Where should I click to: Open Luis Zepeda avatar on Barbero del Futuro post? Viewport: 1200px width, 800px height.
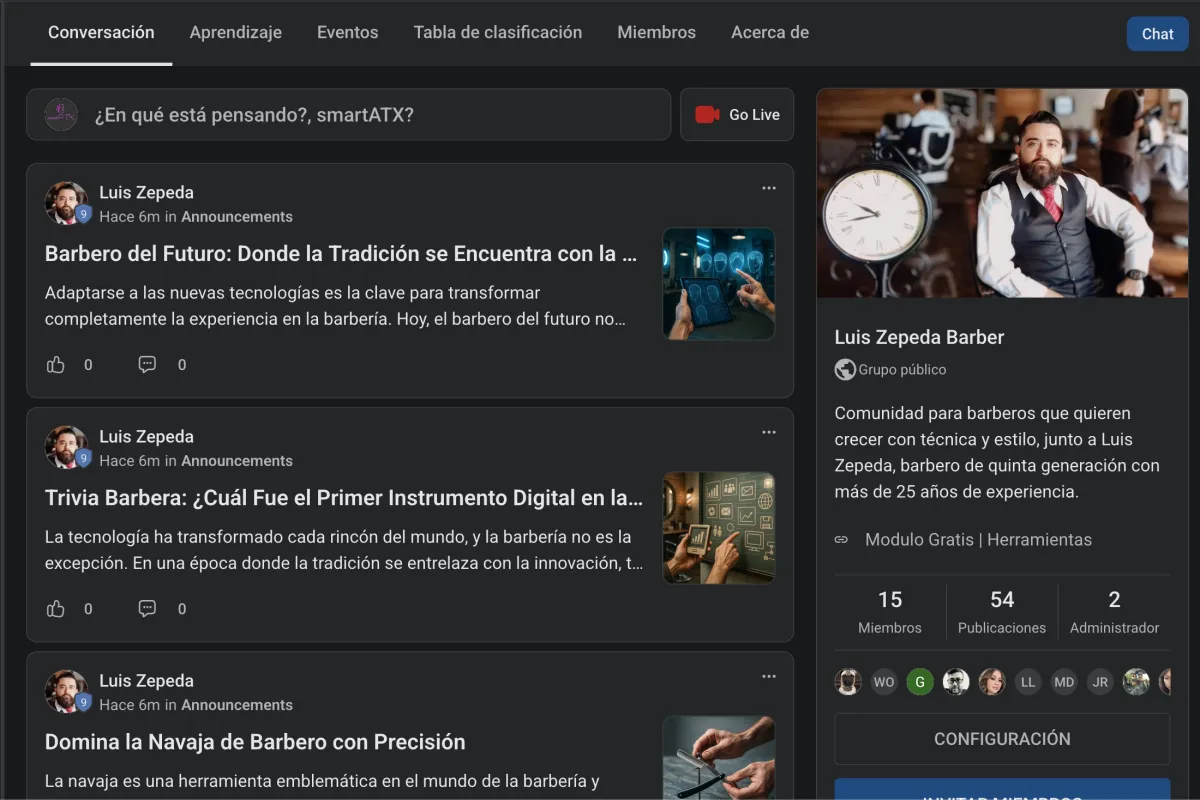coord(66,203)
